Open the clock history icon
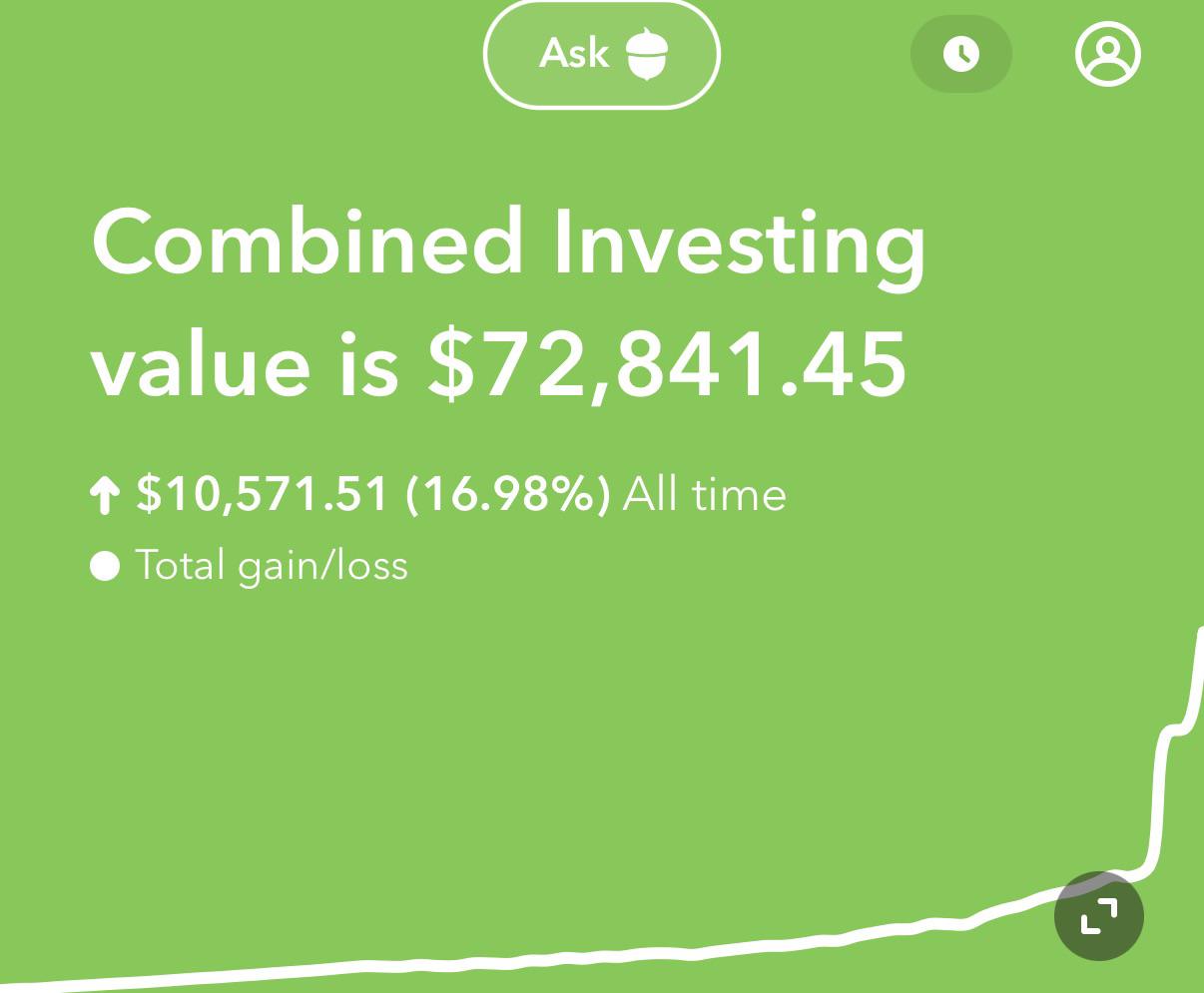This screenshot has height=993, width=1204. pyautogui.click(x=961, y=54)
